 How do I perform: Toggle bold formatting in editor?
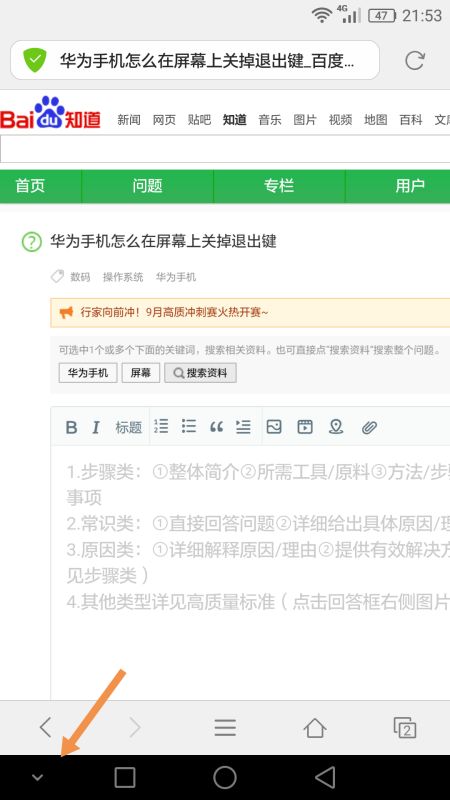pyautogui.click(x=72, y=427)
